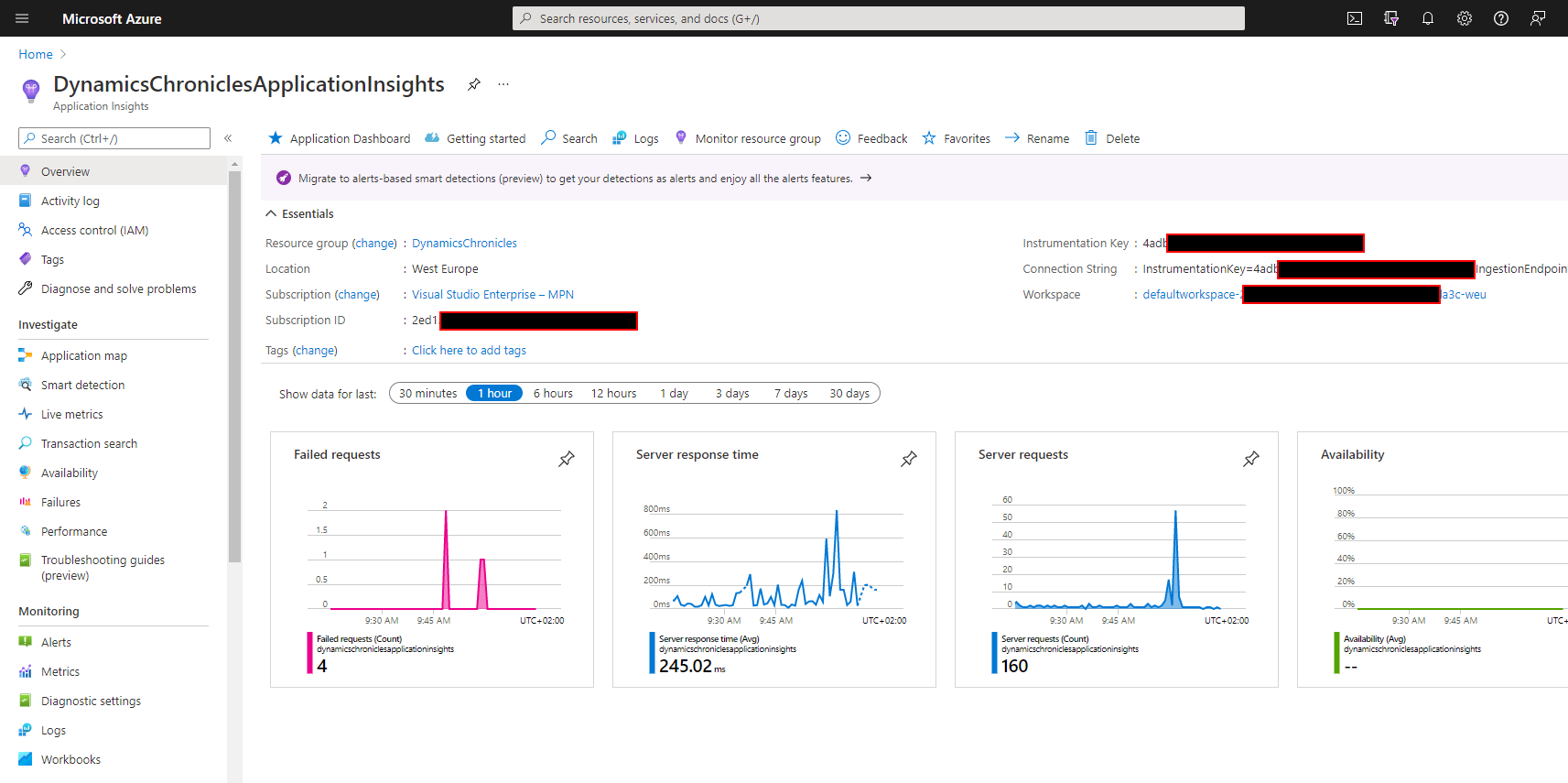This screenshot has width=1568, height=783.
Task: Open Transaction search
Action: click(x=114, y=443)
